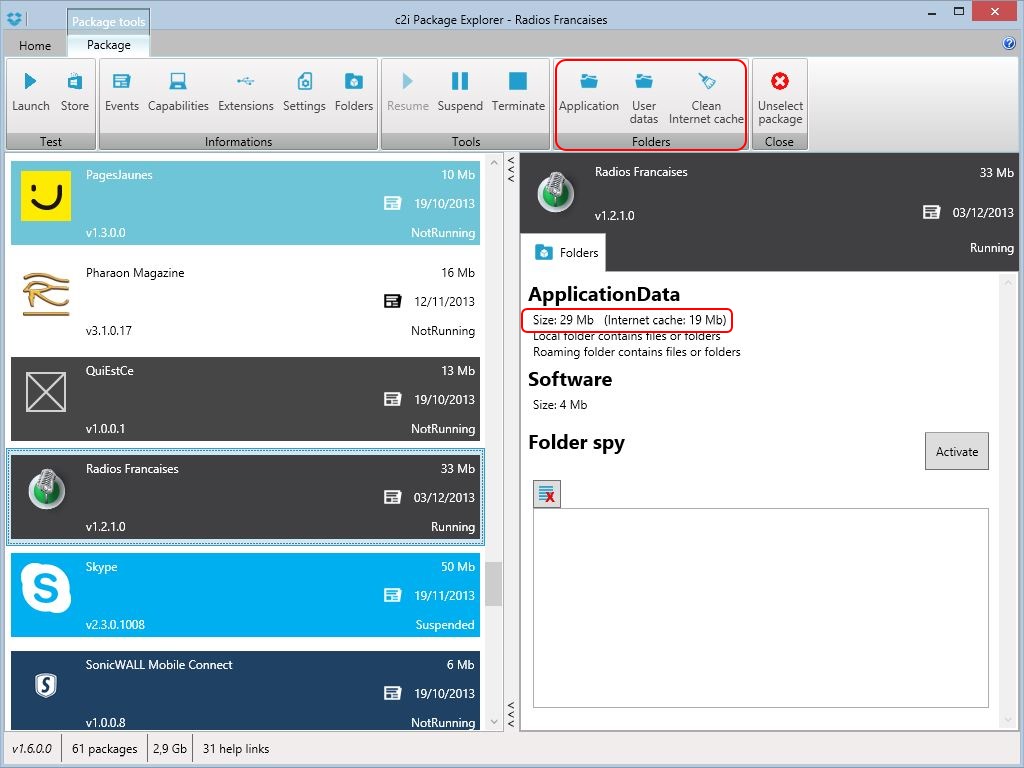Screen dimensions: 1024x768
Task: Open the Application folder
Action: 588,93
